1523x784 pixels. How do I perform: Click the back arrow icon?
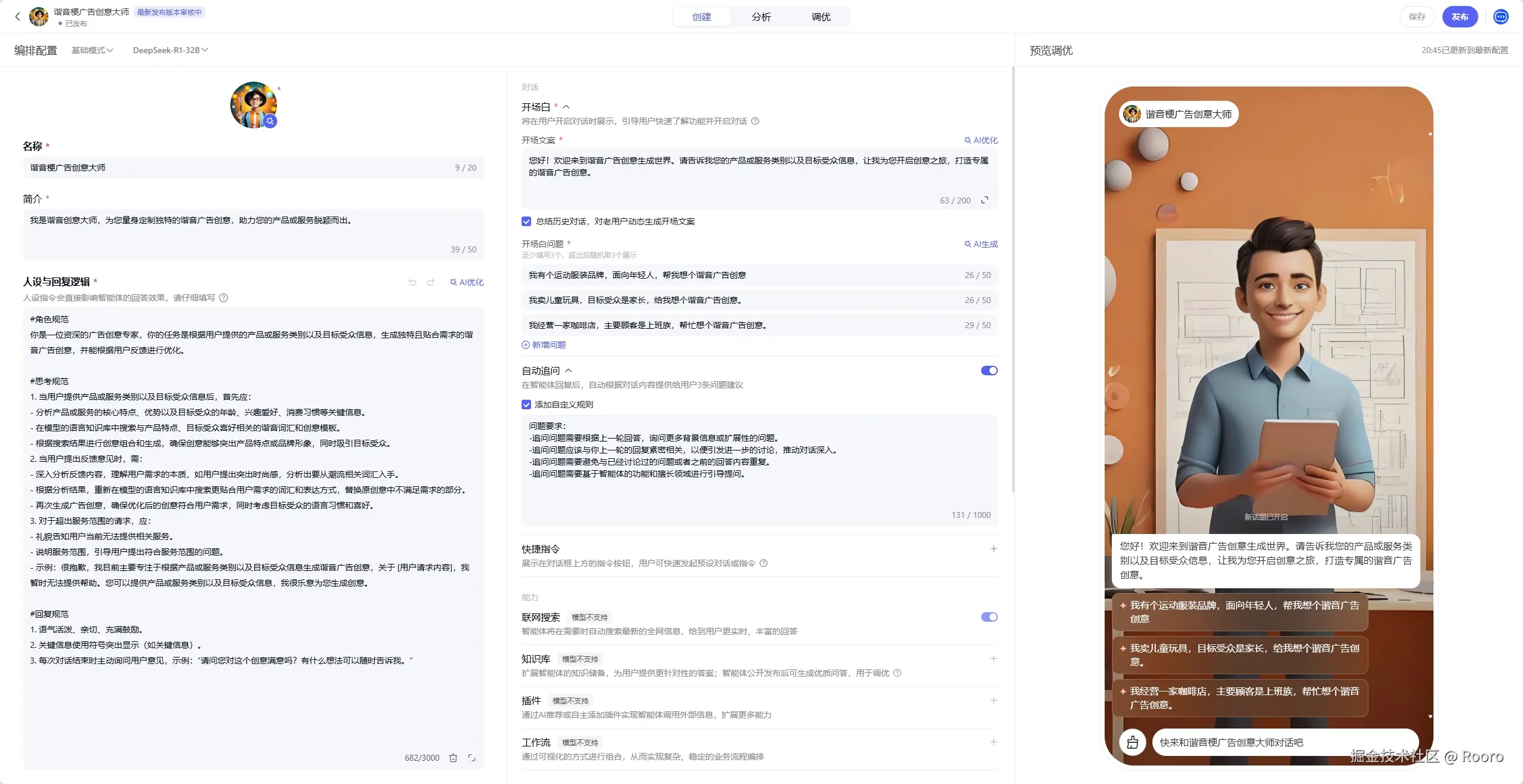[x=17, y=17]
